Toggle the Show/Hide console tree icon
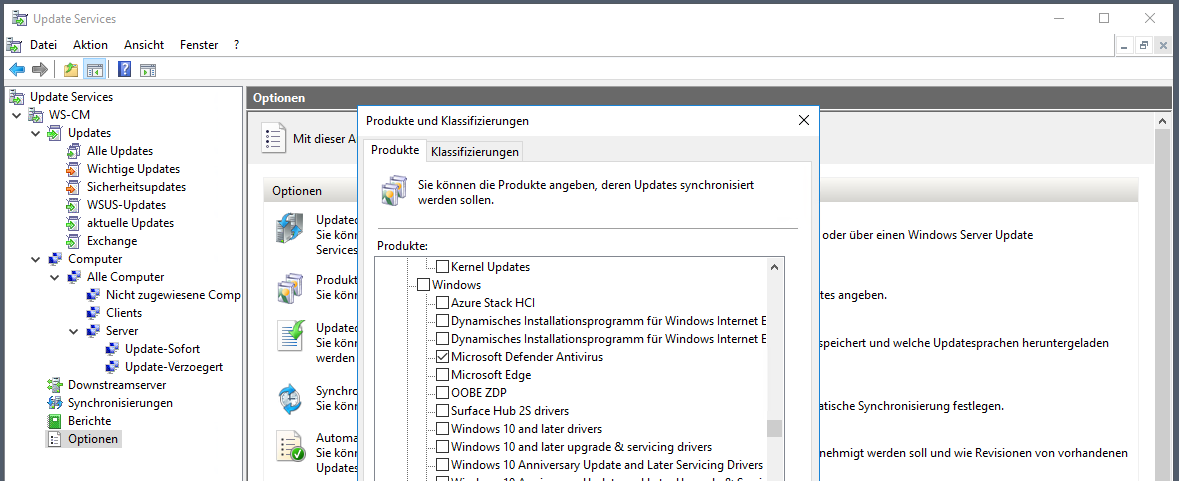 pyautogui.click(x=94, y=70)
